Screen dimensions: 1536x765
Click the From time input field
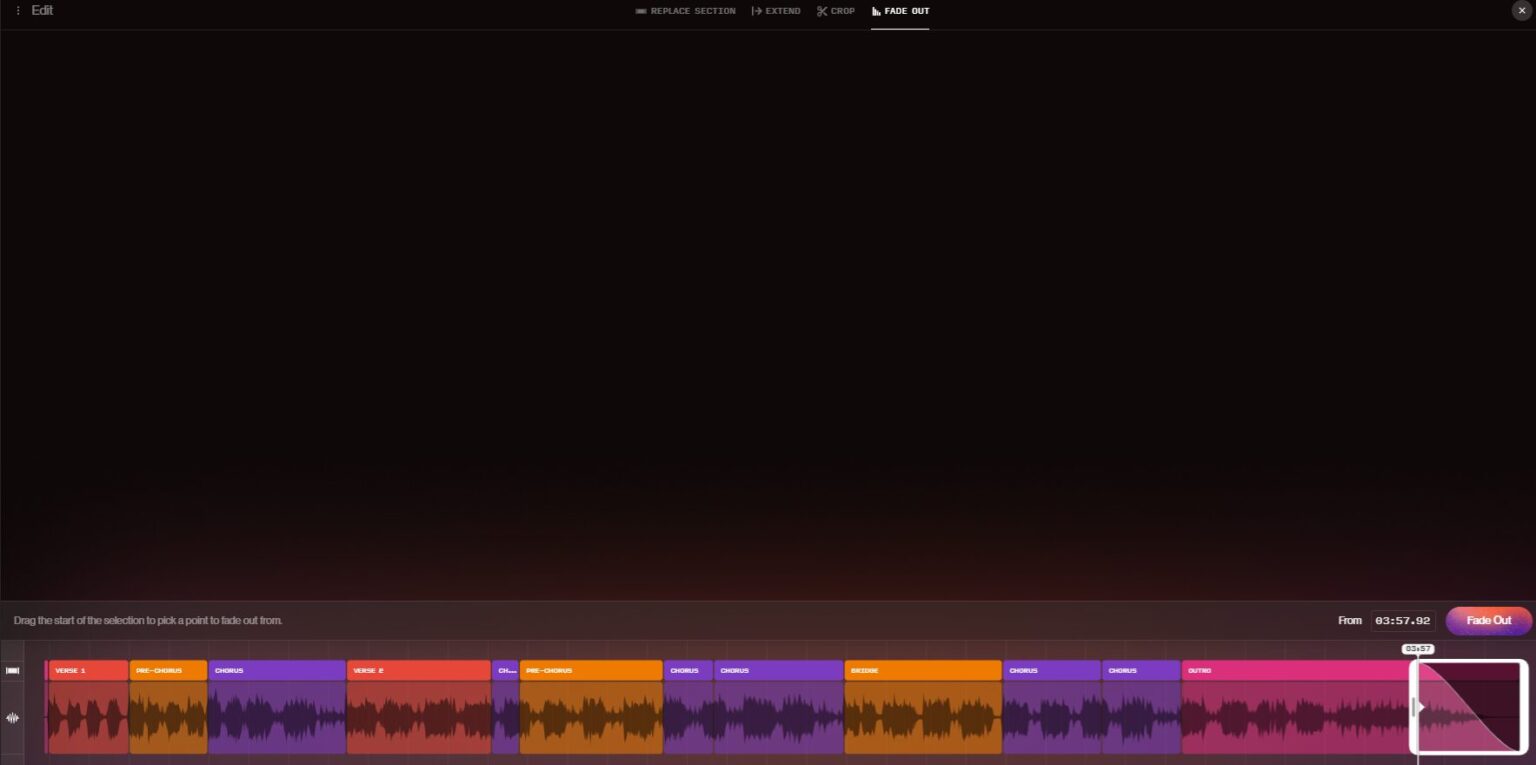pos(1403,621)
